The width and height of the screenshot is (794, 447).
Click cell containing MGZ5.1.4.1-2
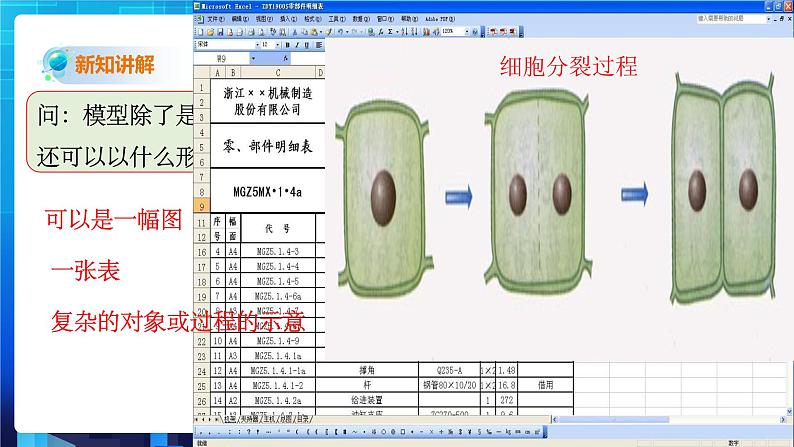tap(278, 386)
